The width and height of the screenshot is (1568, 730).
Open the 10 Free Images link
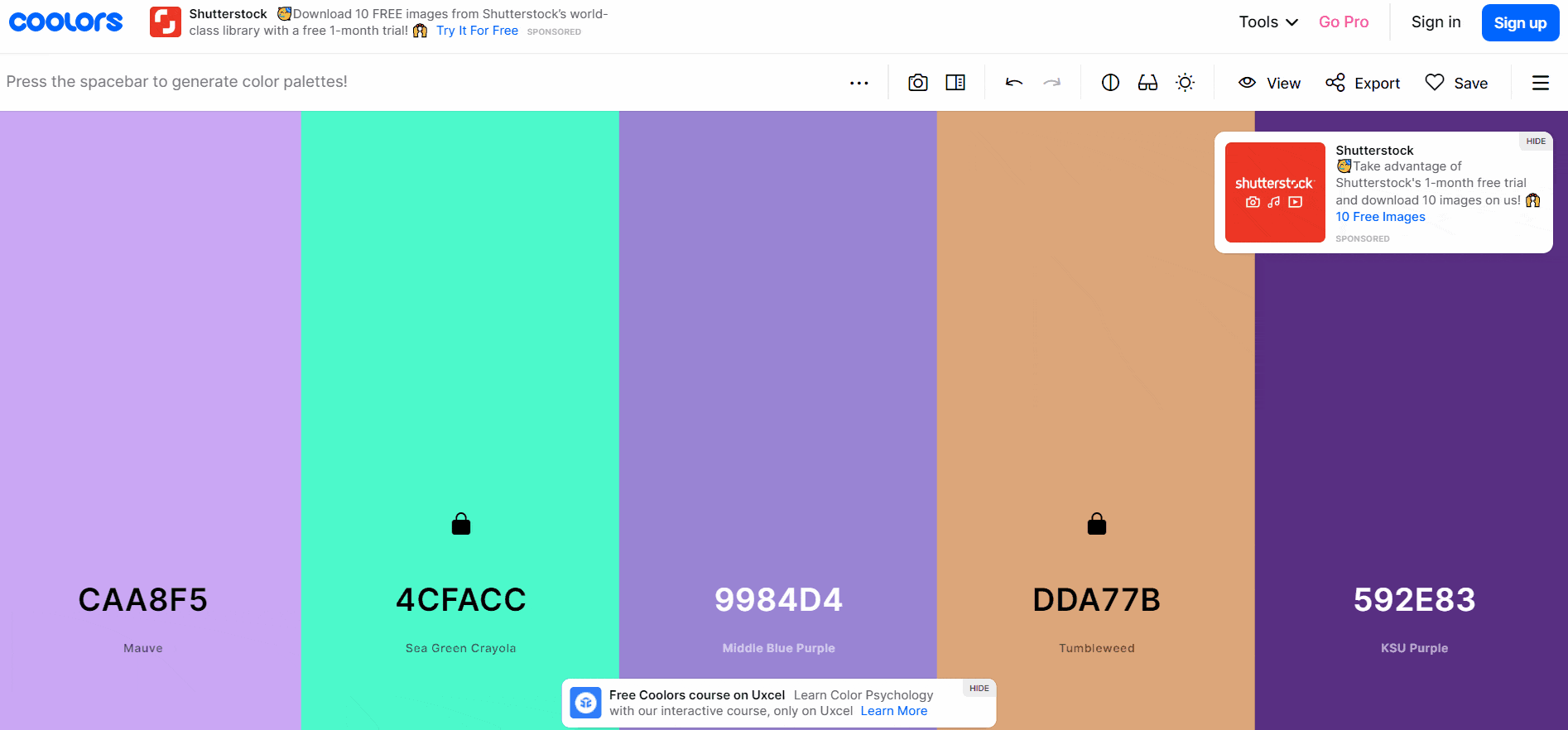(1380, 217)
